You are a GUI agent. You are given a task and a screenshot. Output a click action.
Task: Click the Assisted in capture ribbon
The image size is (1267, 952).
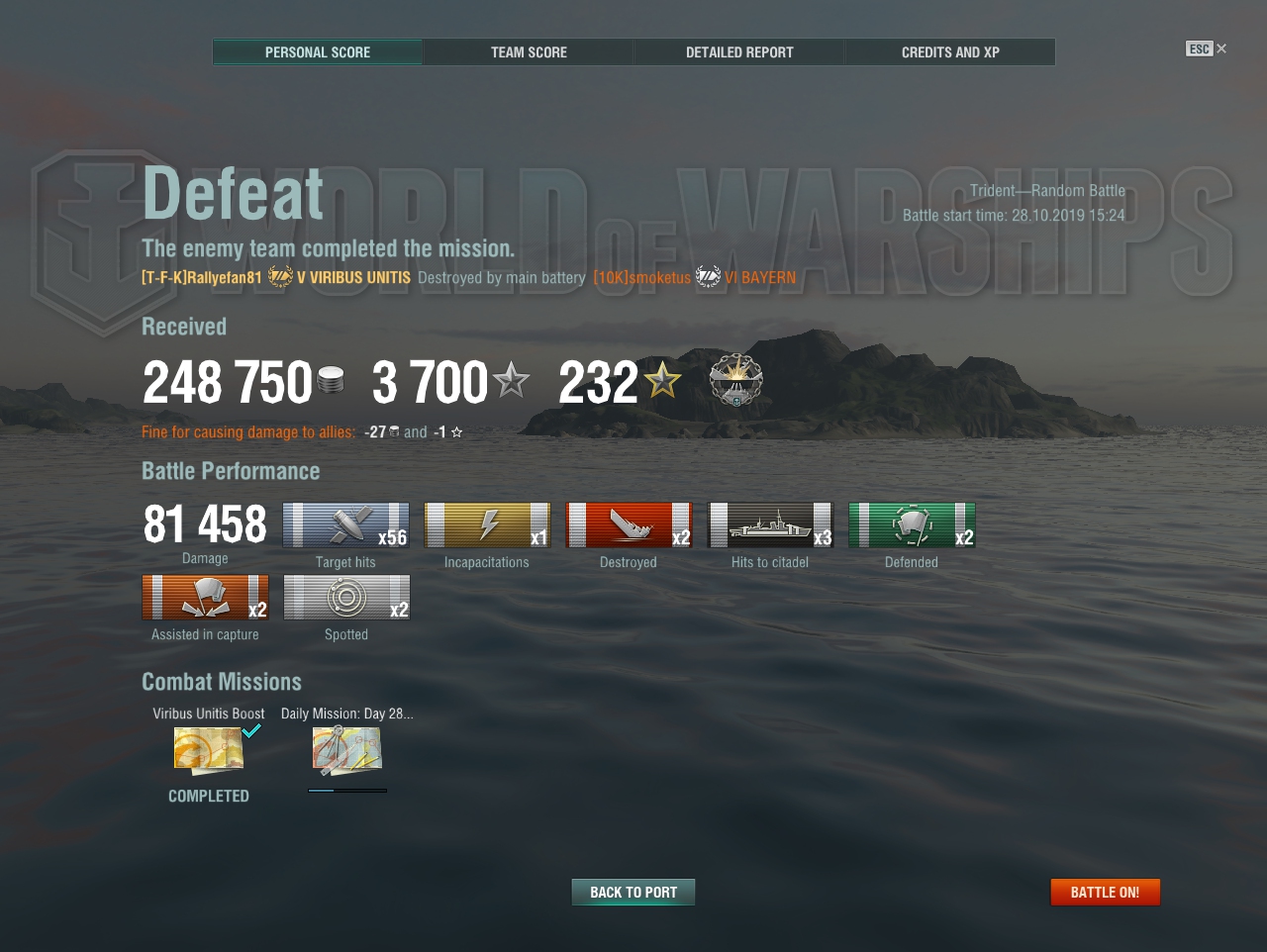pos(205,597)
